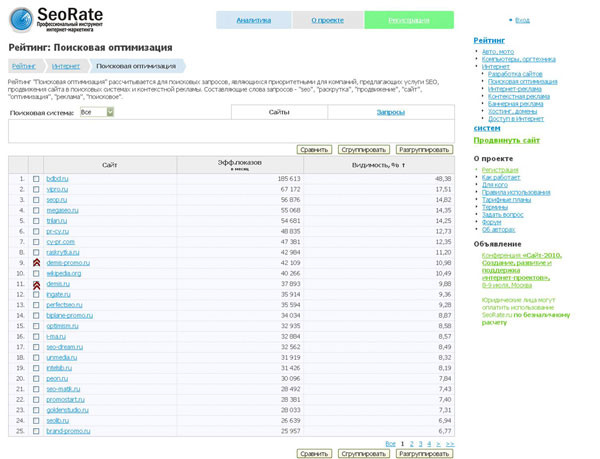Open the Разработка сайтов link
This screenshot has width=600, height=459.
pos(515,74)
